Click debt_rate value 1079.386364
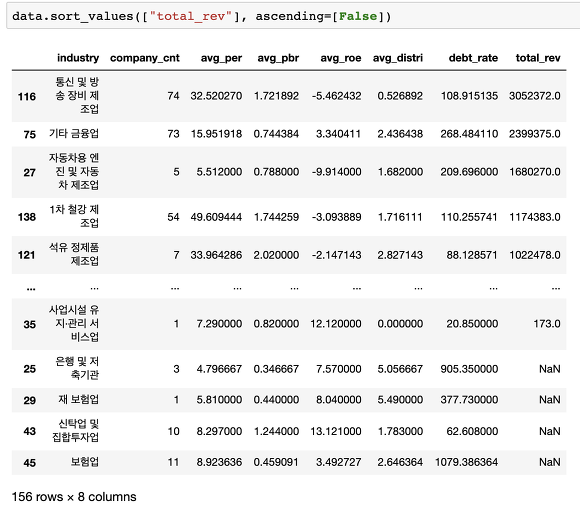The height and width of the screenshot is (511, 580). click(466, 462)
